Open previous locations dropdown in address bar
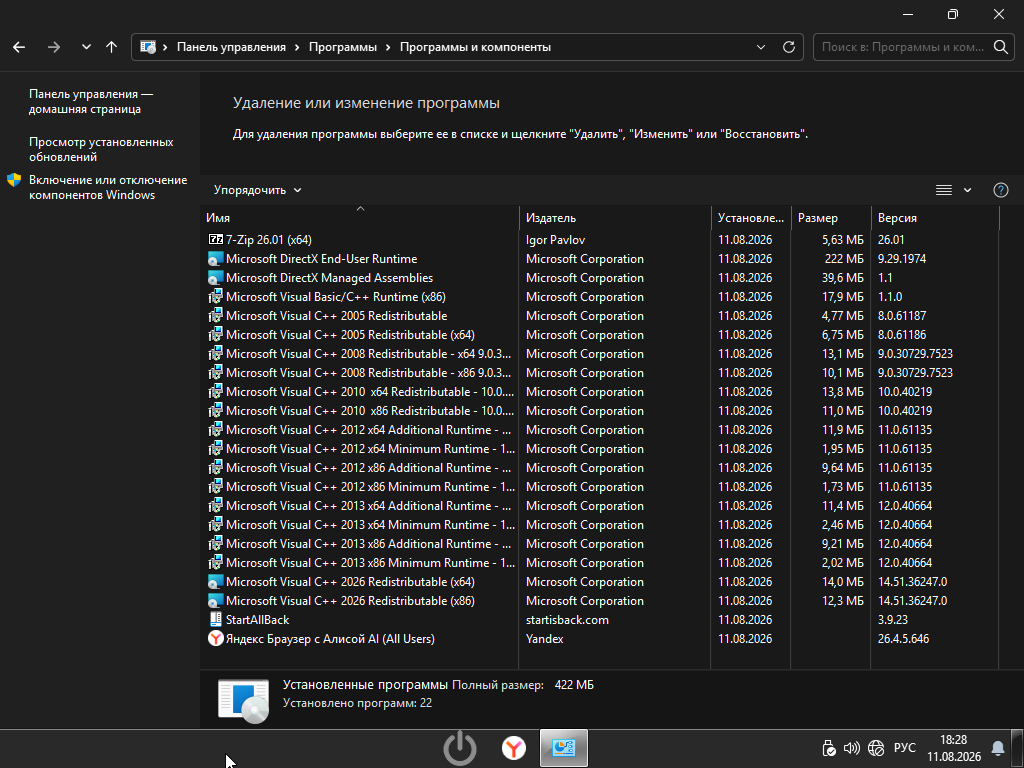The width and height of the screenshot is (1024, 768). (x=761, y=47)
